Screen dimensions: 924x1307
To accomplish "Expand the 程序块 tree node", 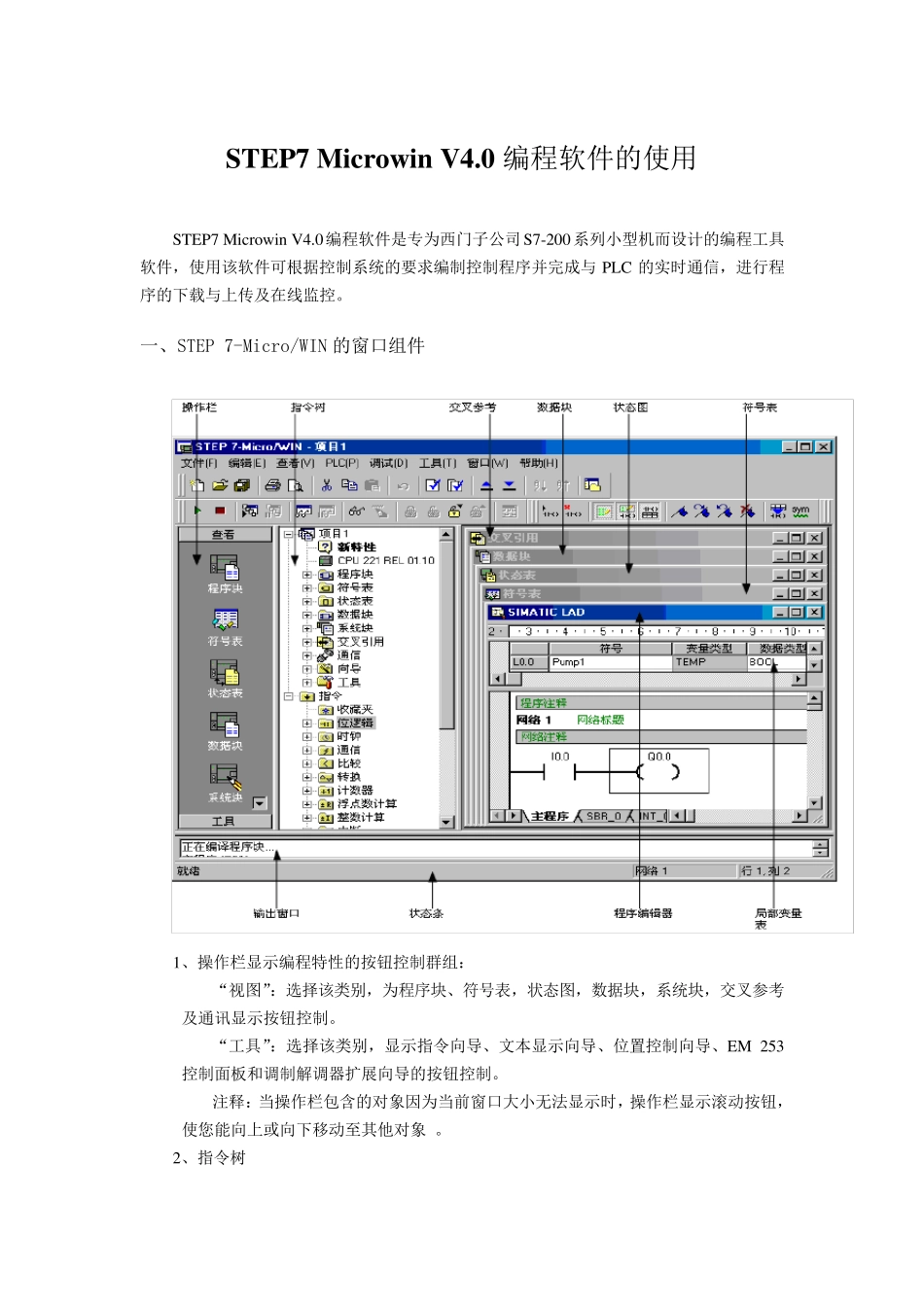I will [x=307, y=575].
